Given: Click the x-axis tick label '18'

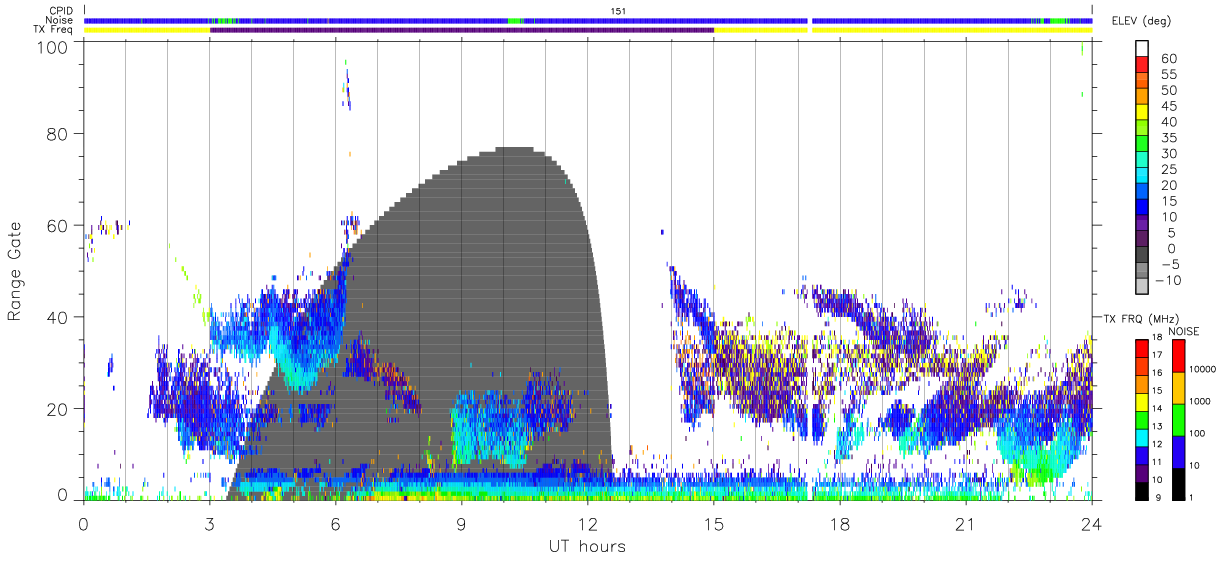Looking at the screenshot, I should pos(839,524).
